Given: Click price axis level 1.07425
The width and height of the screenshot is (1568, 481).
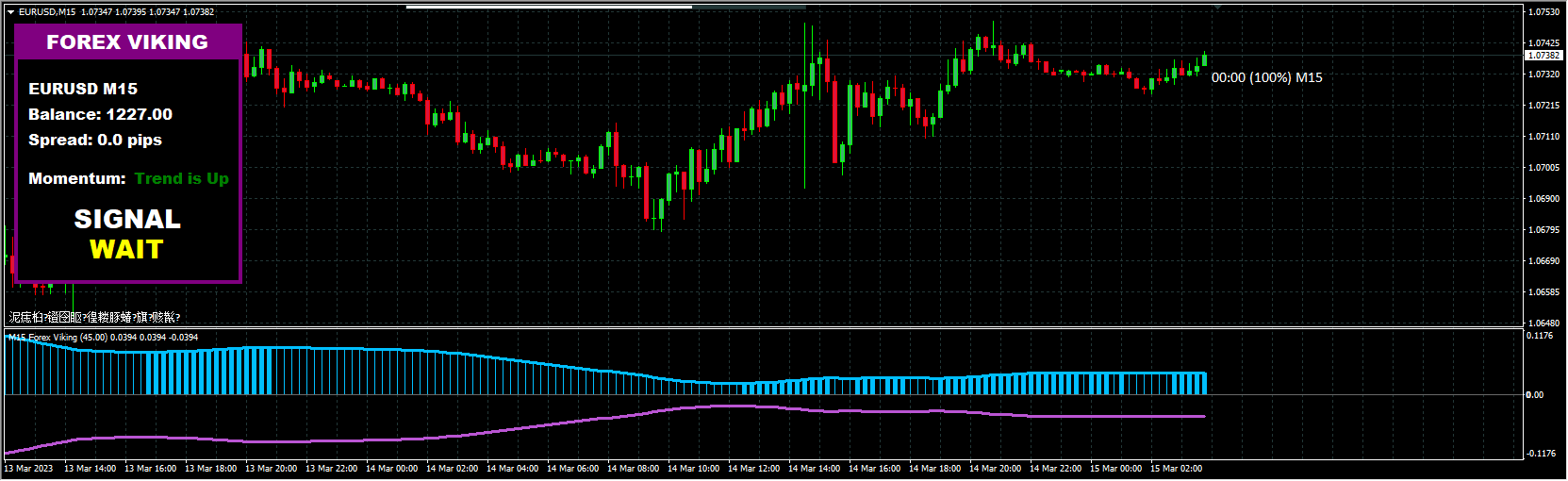Looking at the screenshot, I should (x=1543, y=43).
